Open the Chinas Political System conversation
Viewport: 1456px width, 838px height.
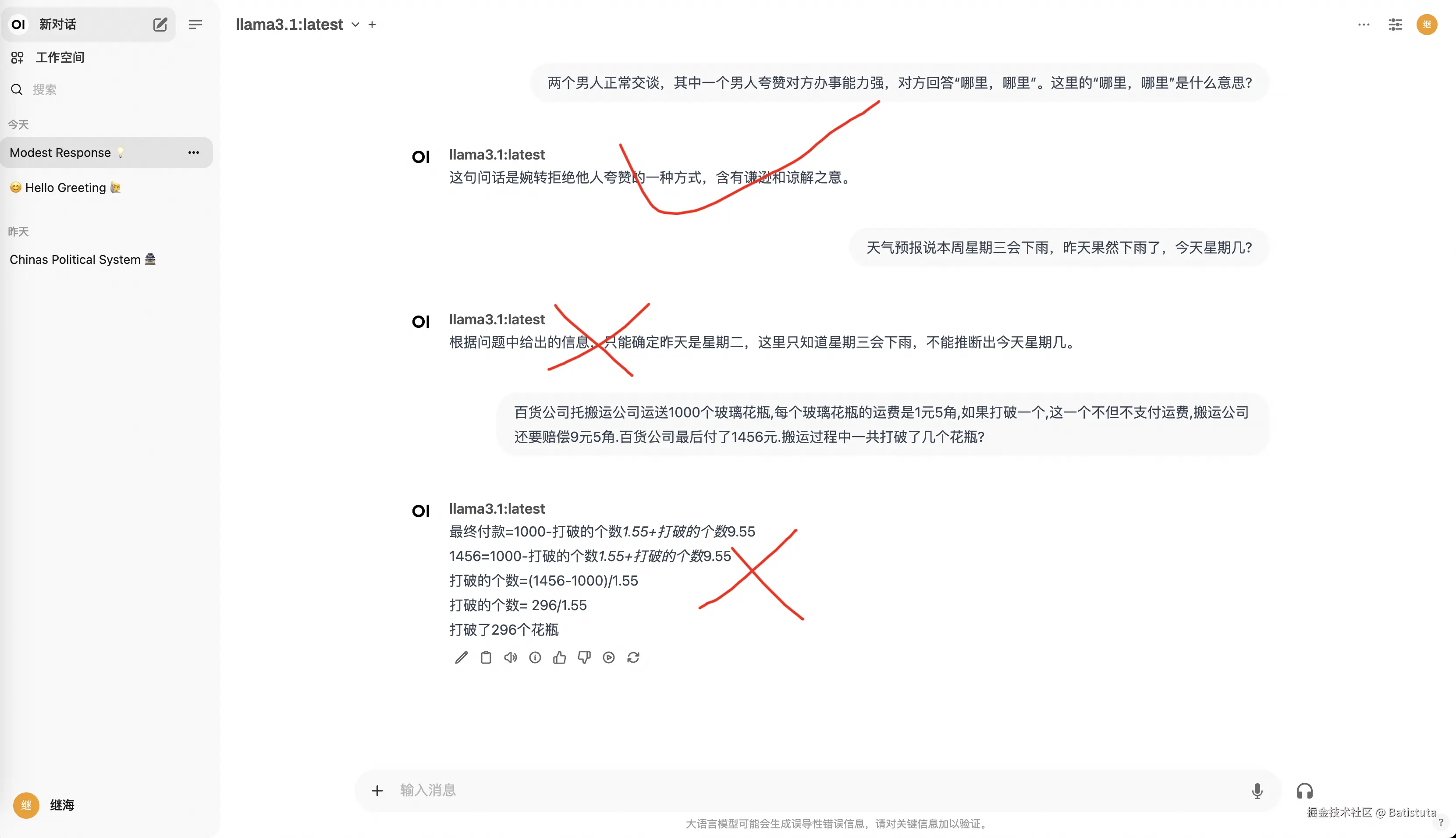pos(75,259)
